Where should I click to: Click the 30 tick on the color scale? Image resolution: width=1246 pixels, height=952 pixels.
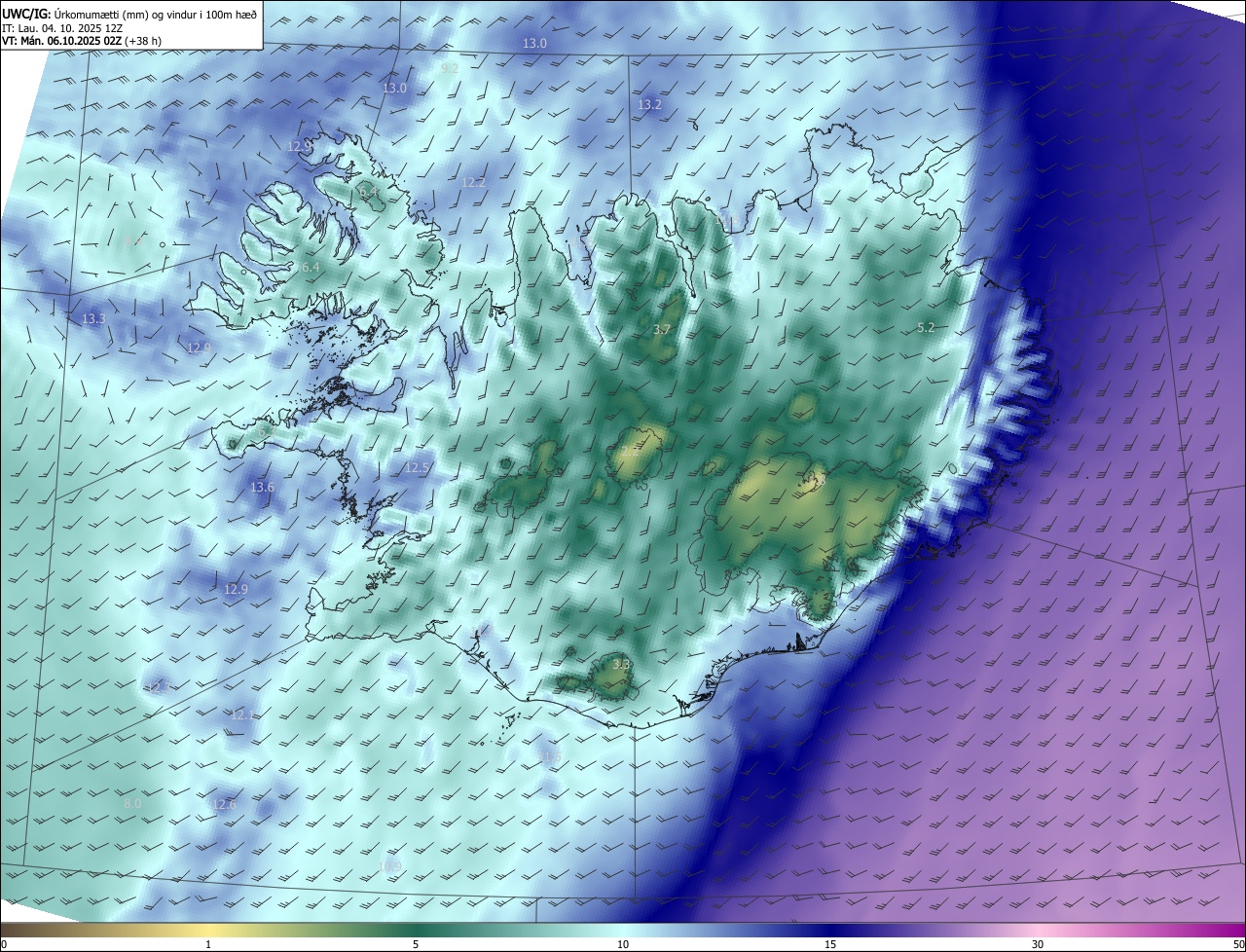[1038, 944]
